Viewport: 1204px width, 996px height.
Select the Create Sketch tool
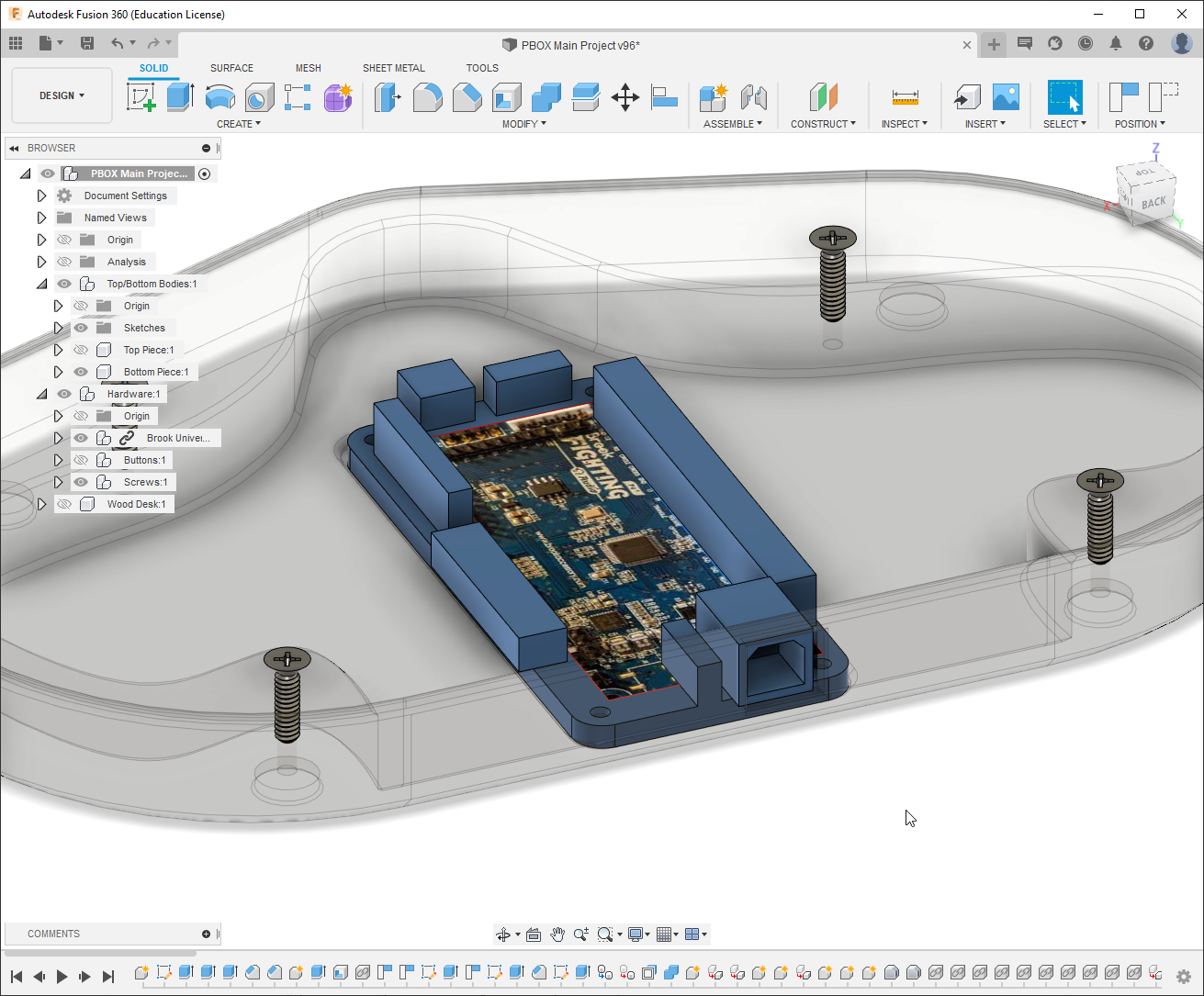click(x=140, y=95)
